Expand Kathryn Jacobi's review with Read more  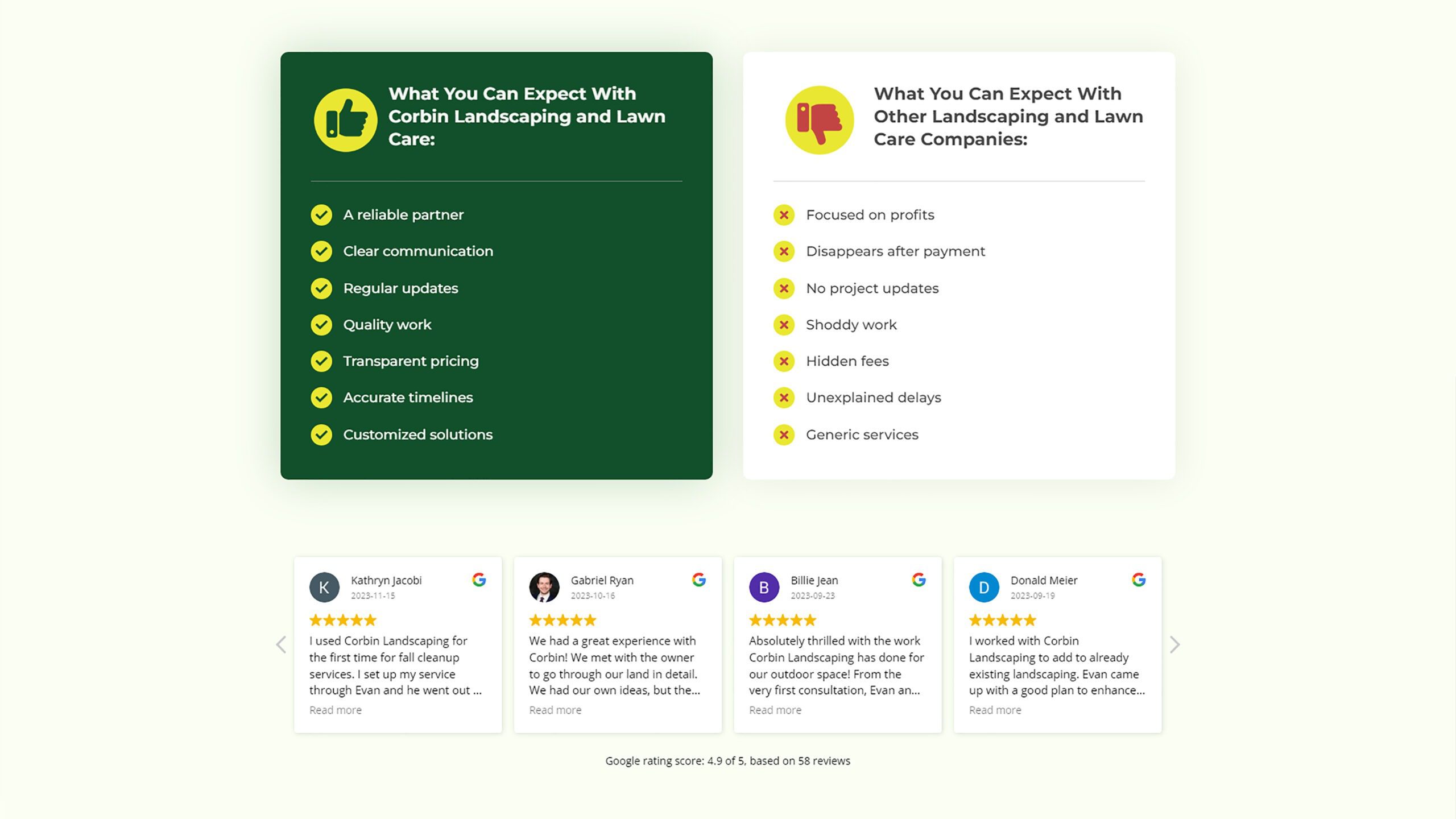(x=335, y=710)
